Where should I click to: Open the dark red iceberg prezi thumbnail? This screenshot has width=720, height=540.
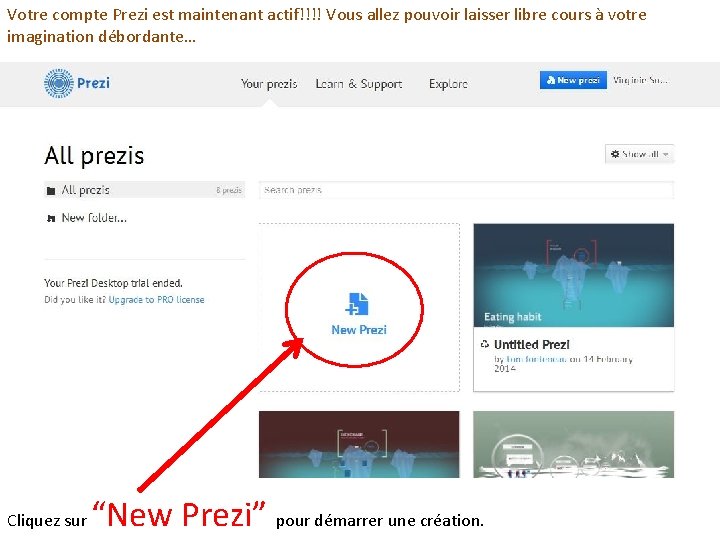click(359, 444)
